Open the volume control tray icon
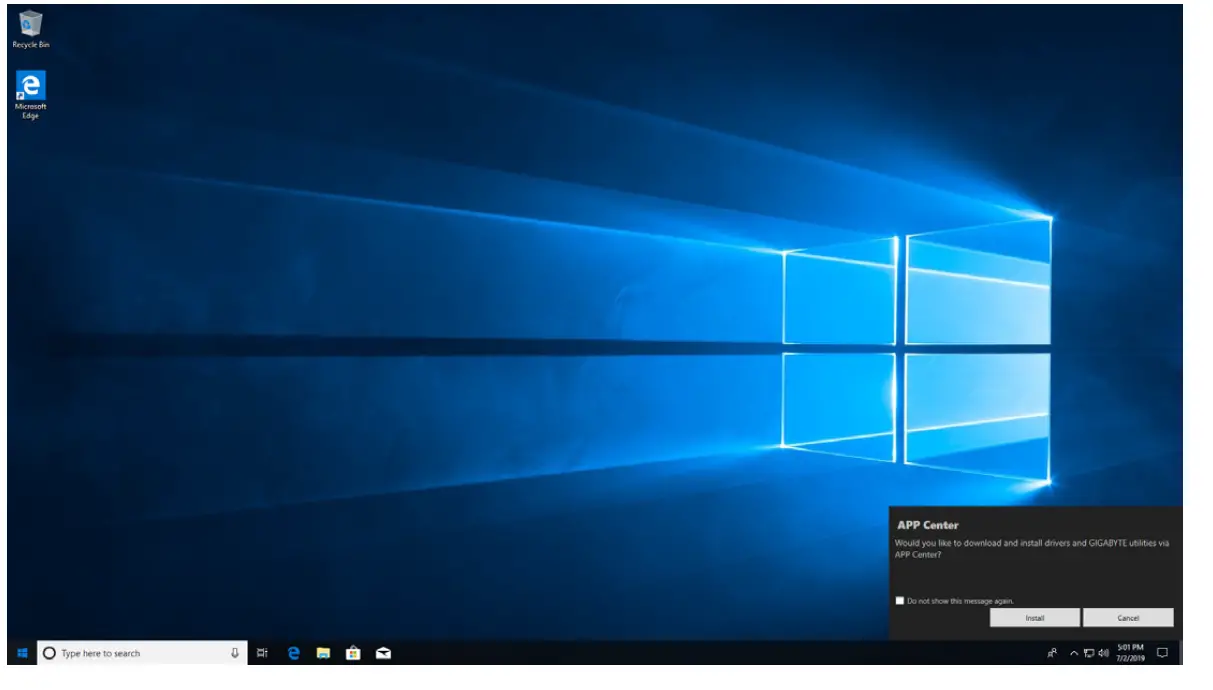The height and width of the screenshot is (690, 1213). [x=1104, y=653]
